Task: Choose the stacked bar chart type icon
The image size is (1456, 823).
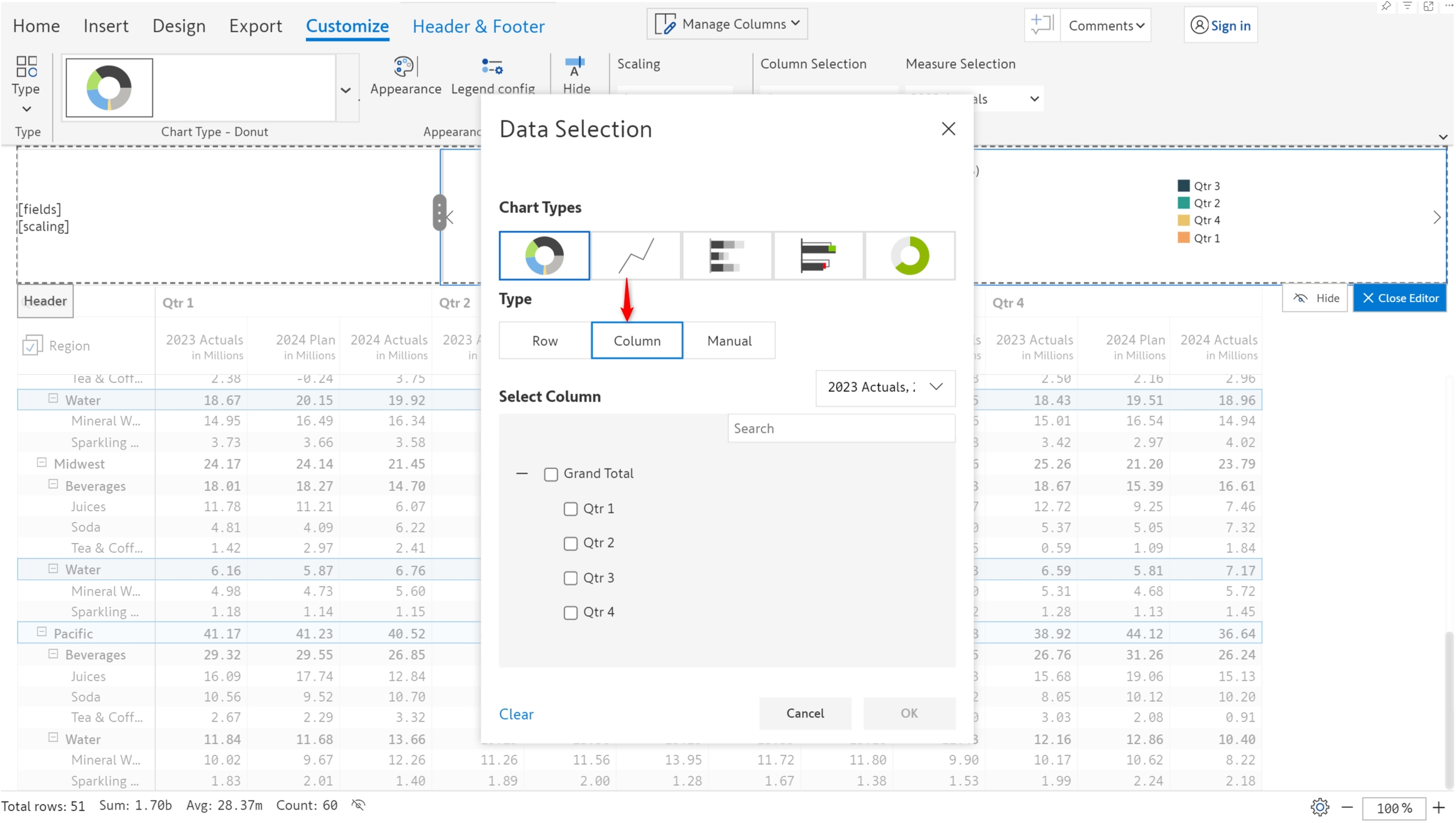Action: [727, 255]
